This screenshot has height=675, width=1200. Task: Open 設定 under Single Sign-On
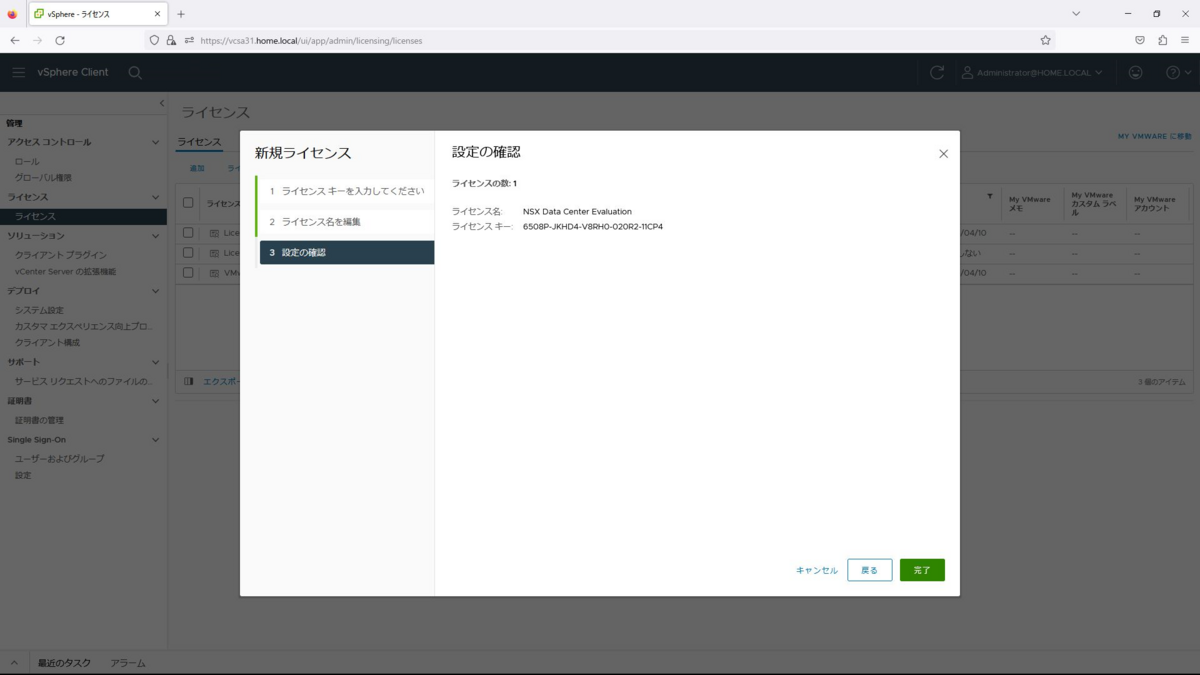(x=23, y=475)
